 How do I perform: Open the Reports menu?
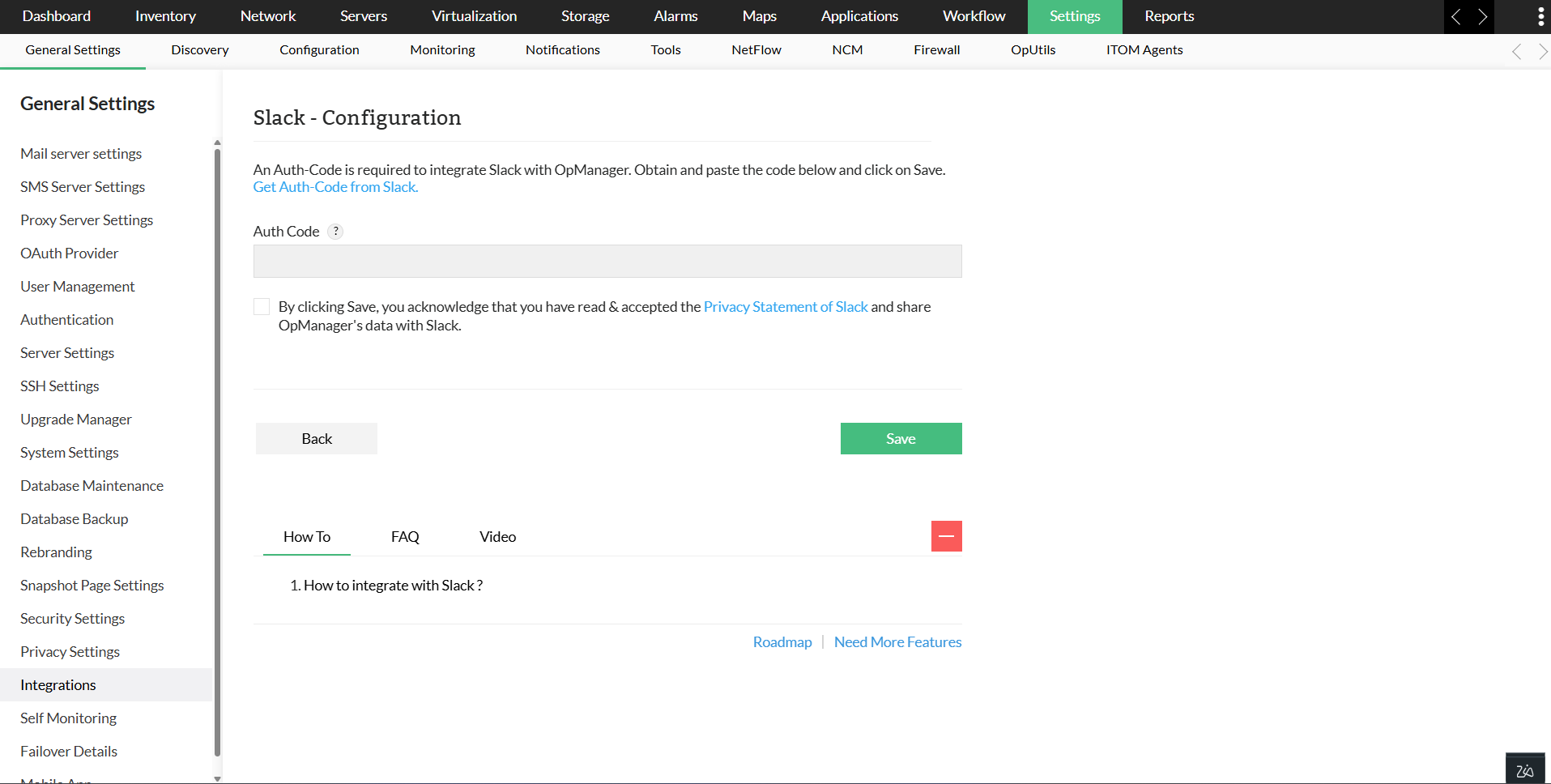tap(1170, 16)
